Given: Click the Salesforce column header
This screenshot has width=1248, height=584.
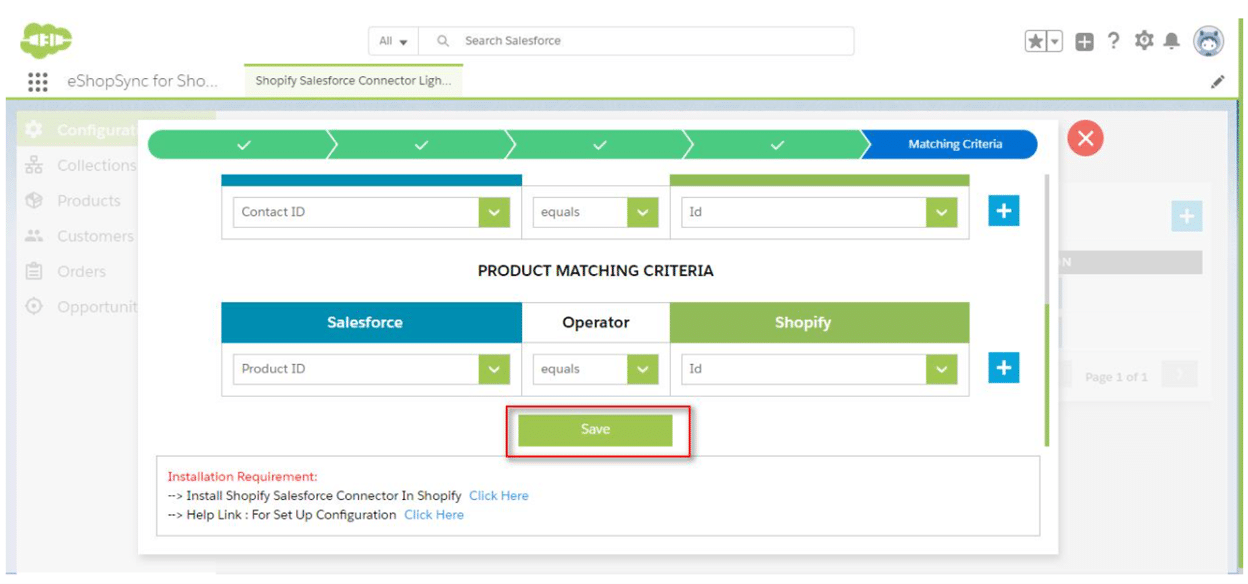Looking at the screenshot, I should click(x=371, y=323).
